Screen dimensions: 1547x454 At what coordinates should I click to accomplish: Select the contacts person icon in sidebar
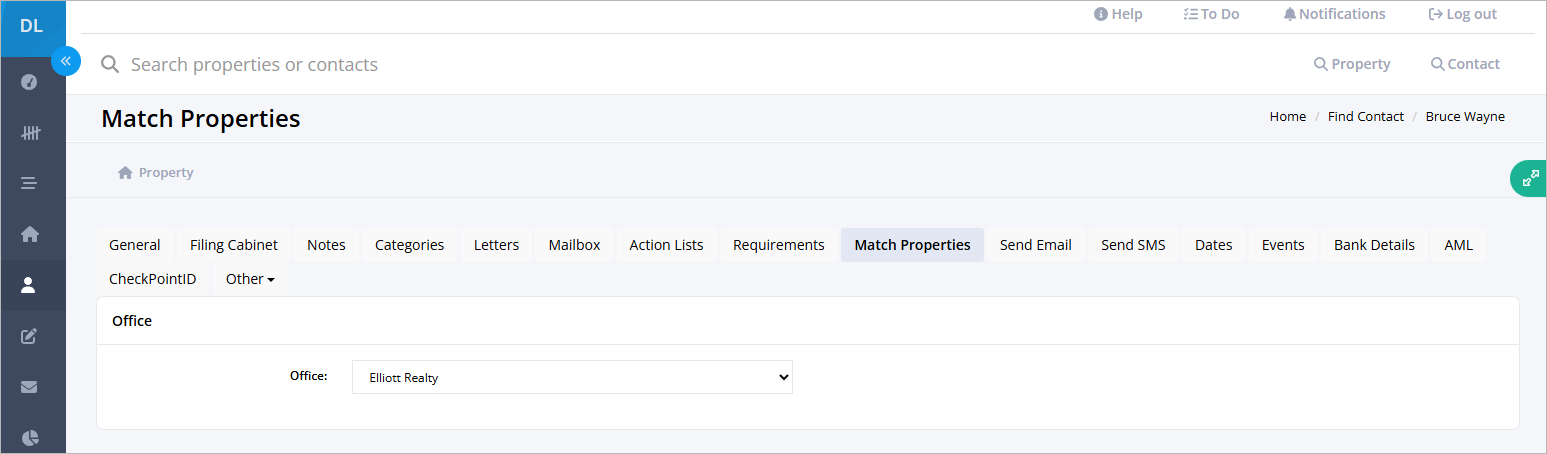pyautogui.click(x=29, y=285)
